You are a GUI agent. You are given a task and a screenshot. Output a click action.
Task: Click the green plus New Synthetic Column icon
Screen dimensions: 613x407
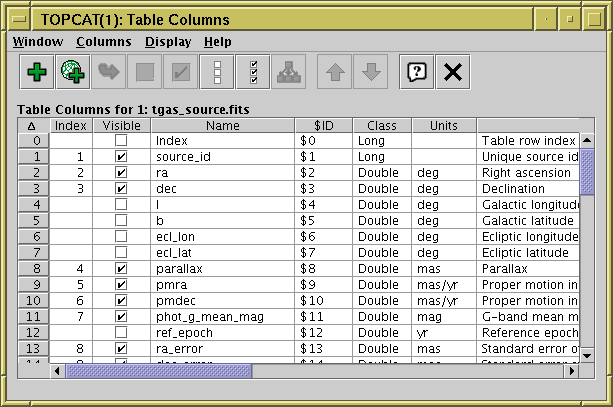tap(36, 71)
